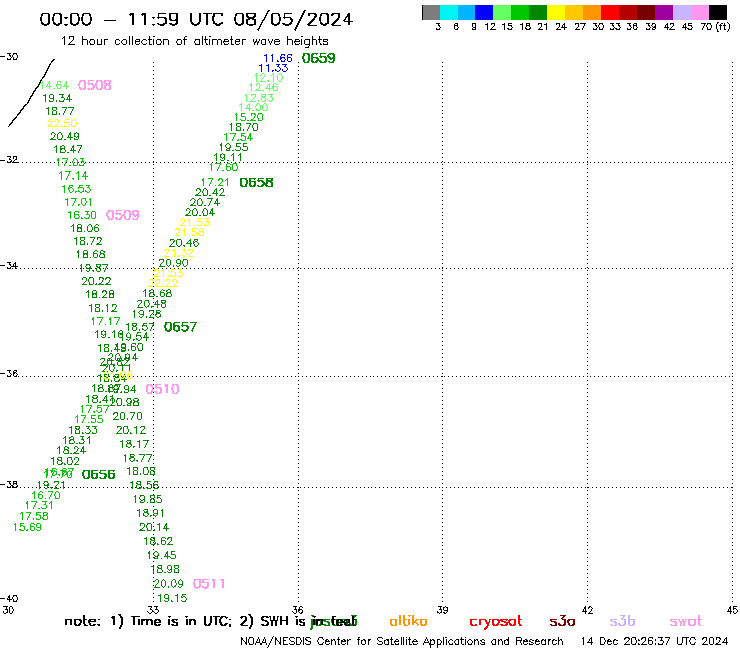Select the 15.20 reading
The height and width of the screenshot is (650, 740).
[249, 118]
